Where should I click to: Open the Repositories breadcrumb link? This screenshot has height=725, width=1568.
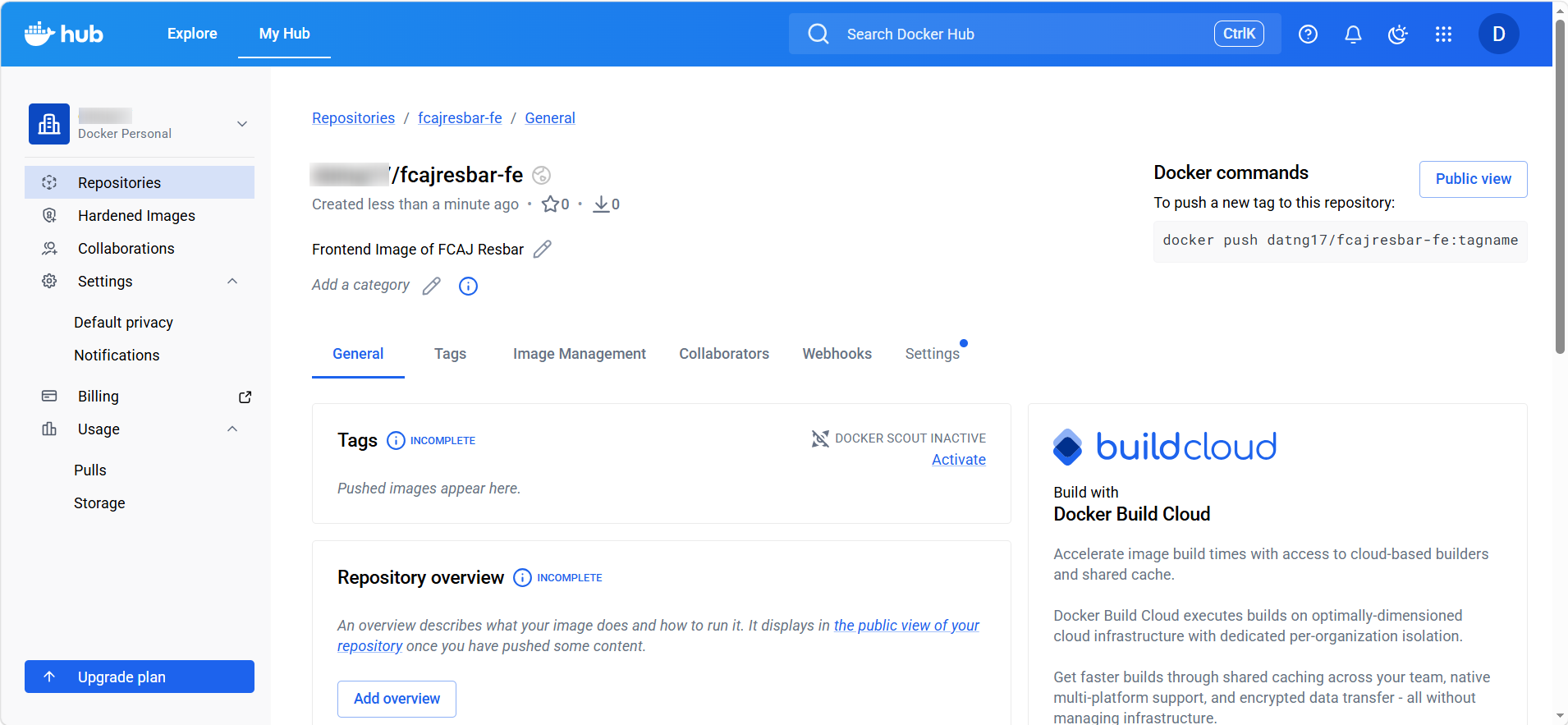pyautogui.click(x=353, y=118)
